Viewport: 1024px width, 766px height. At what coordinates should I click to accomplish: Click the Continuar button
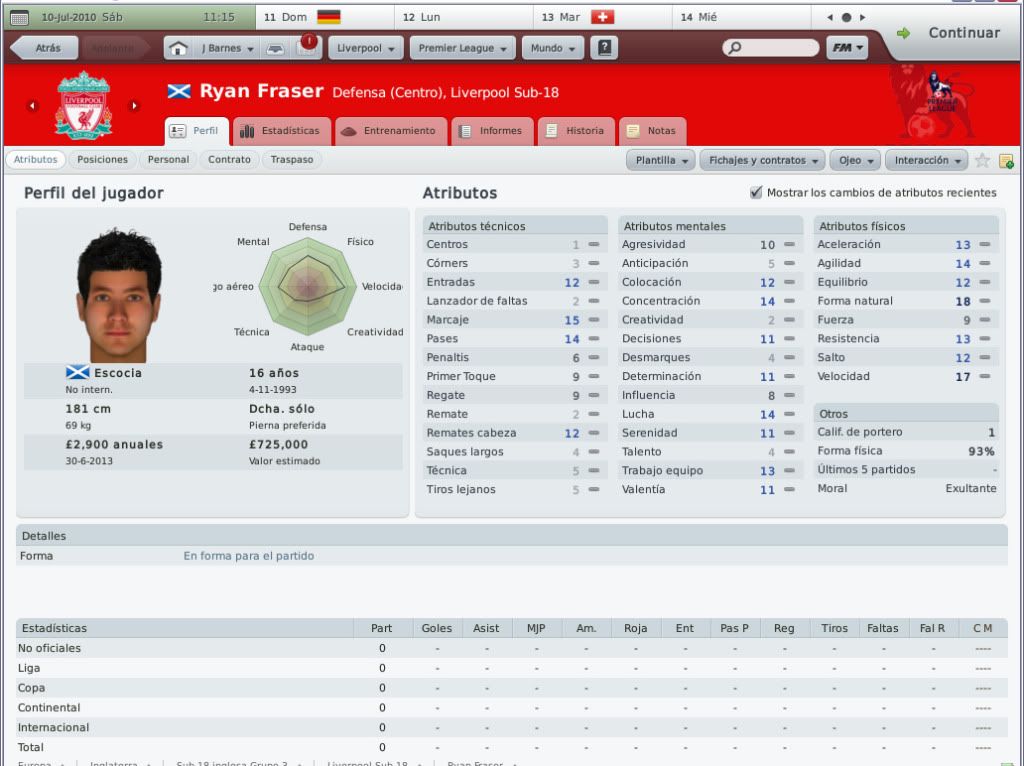[952, 33]
